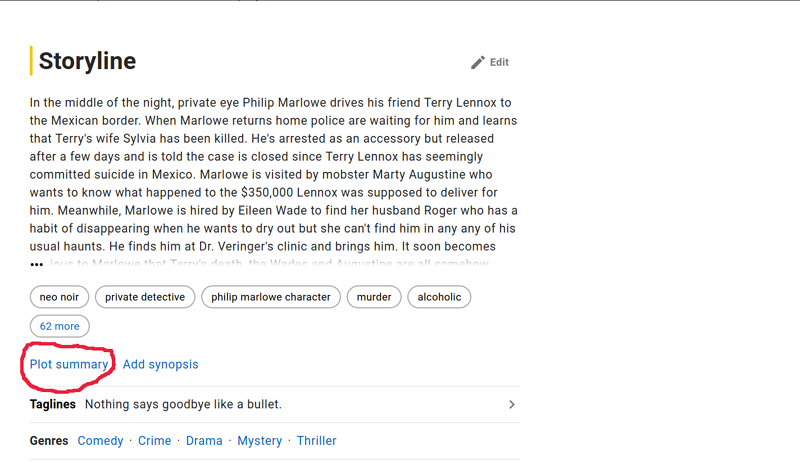The image size is (800, 464).
Task: Expand truncated storyline via ellipsis
Action: (36, 264)
